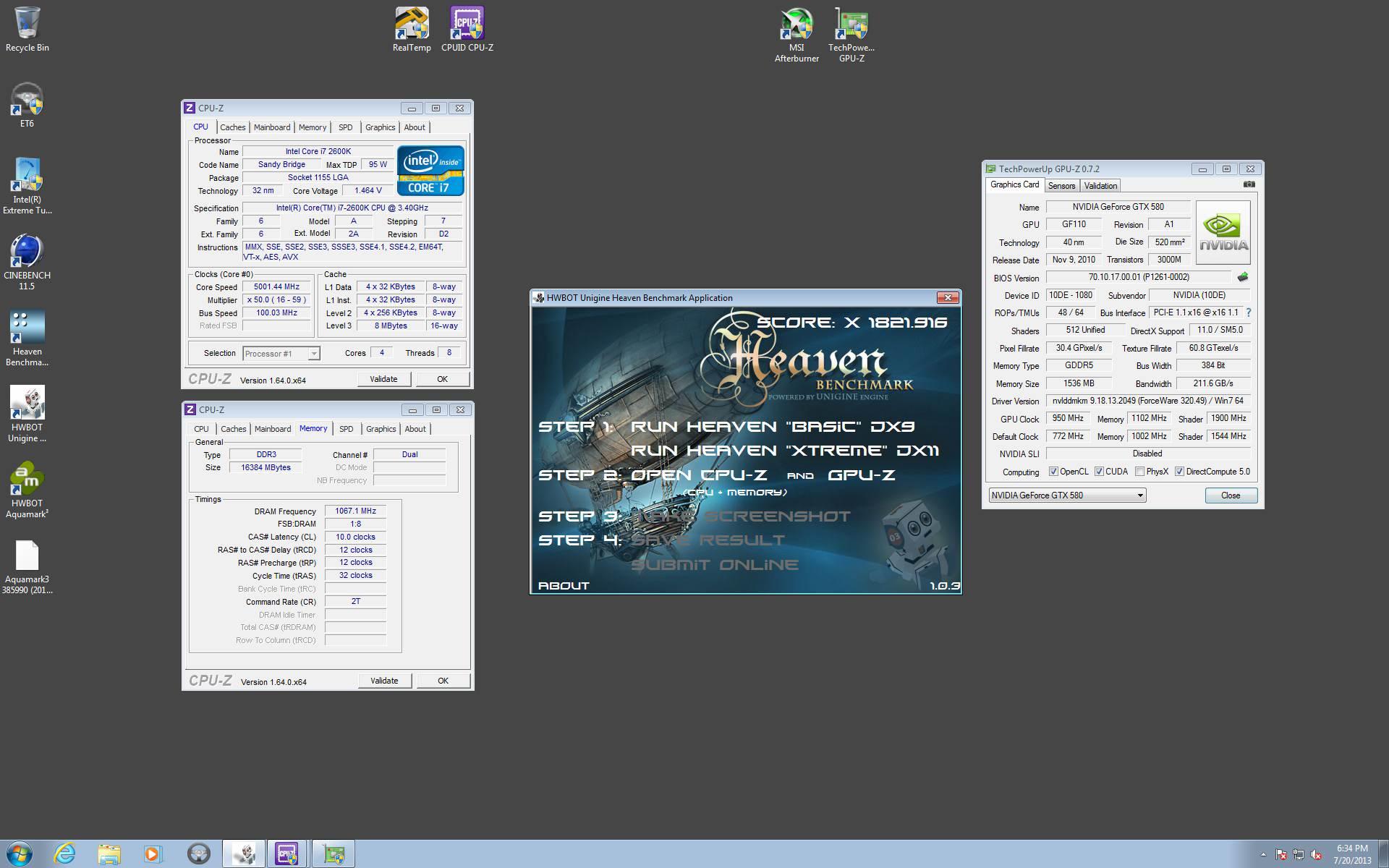
Task: Open the NVIDIA GeForce GTX 580 dropdown
Action: click(1067, 495)
